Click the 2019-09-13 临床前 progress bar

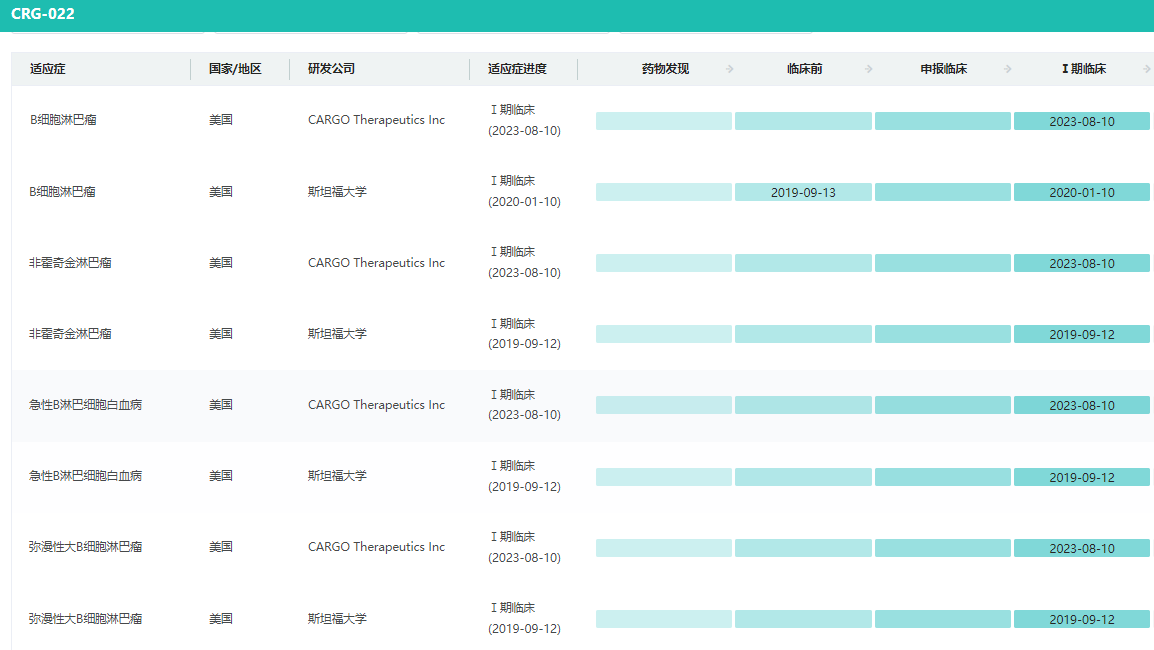(803, 192)
